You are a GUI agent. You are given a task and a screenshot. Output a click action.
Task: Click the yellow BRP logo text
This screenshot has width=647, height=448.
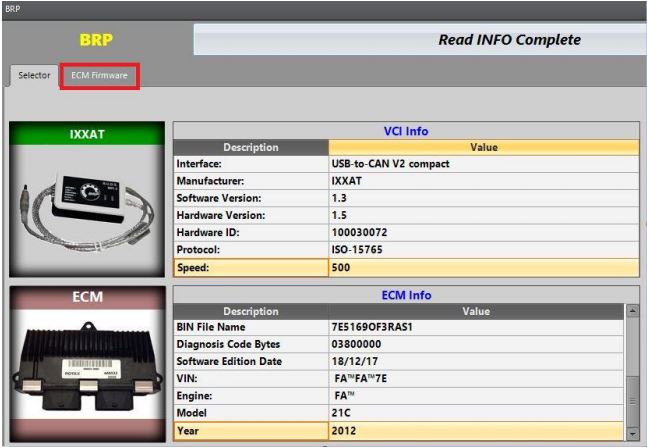[96, 40]
